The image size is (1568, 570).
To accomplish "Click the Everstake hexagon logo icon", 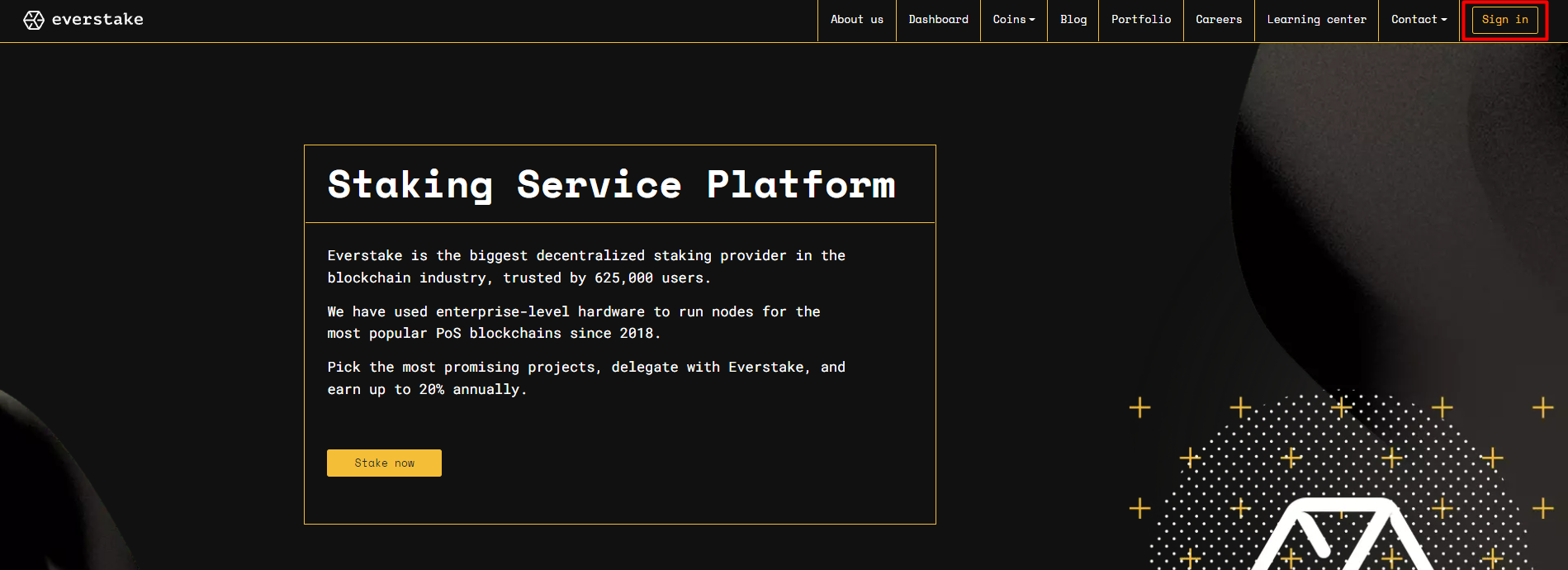I will tap(34, 20).
